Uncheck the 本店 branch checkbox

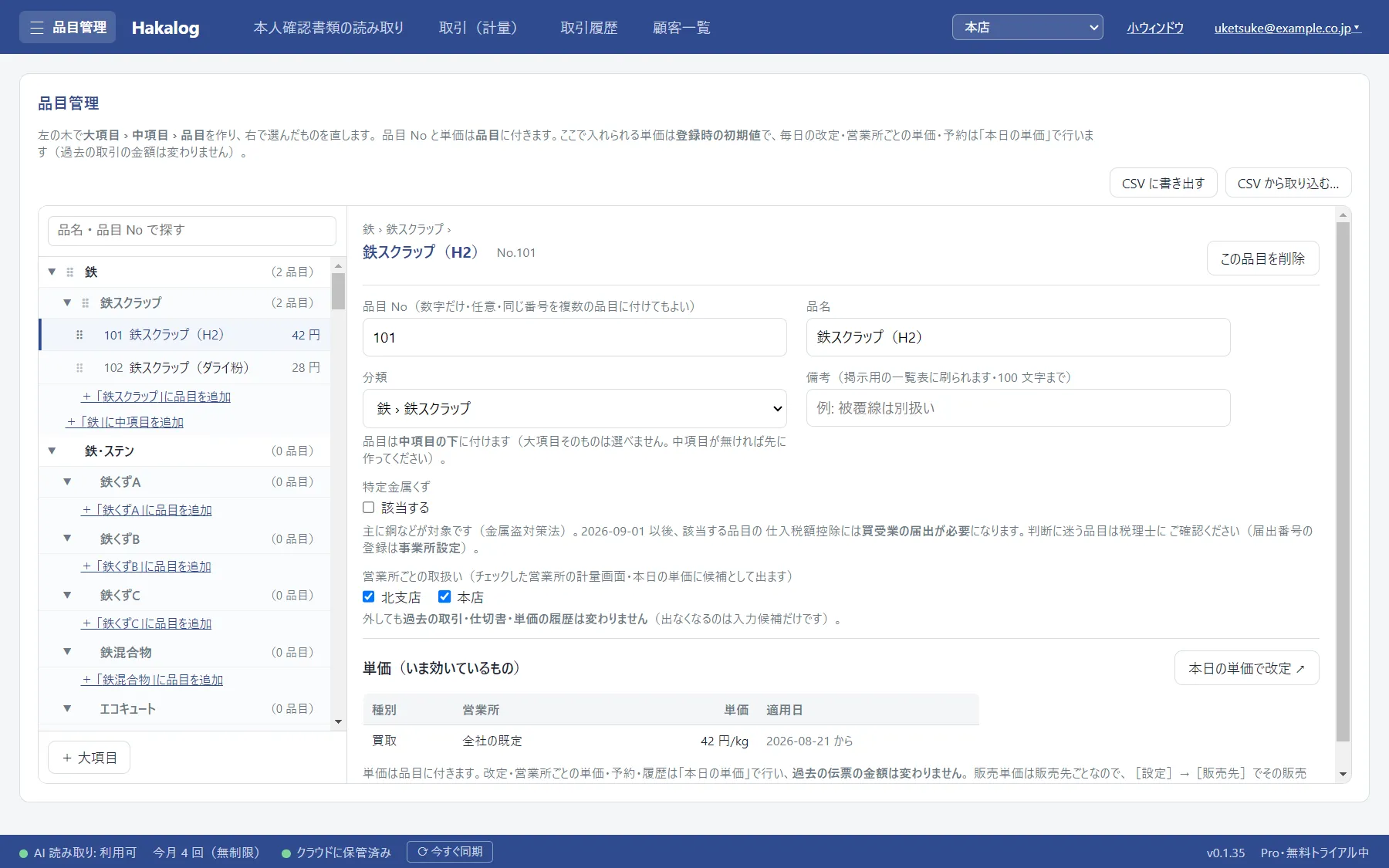tap(444, 597)
